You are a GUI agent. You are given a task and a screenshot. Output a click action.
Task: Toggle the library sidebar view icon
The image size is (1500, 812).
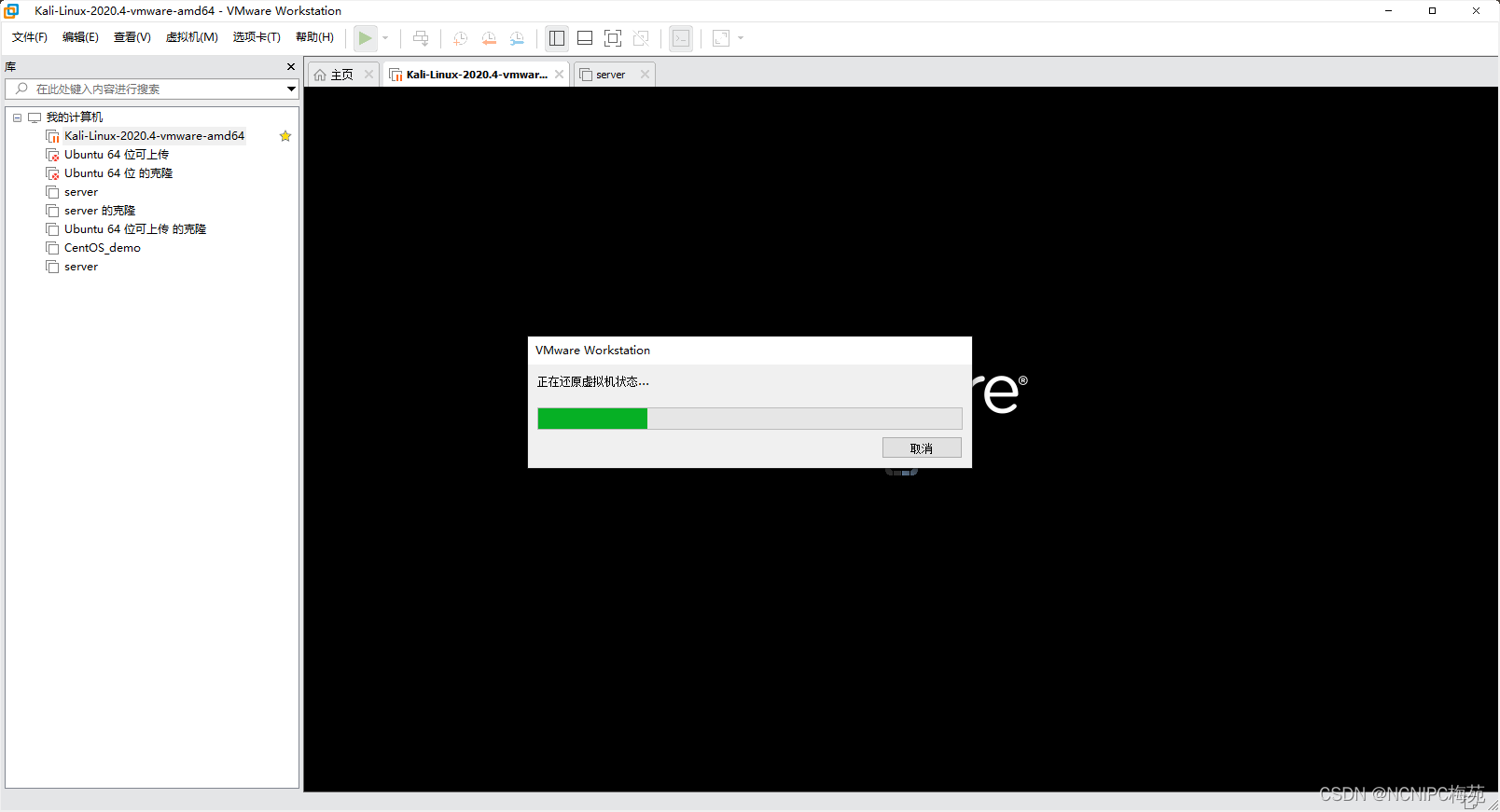pos(557,38)
